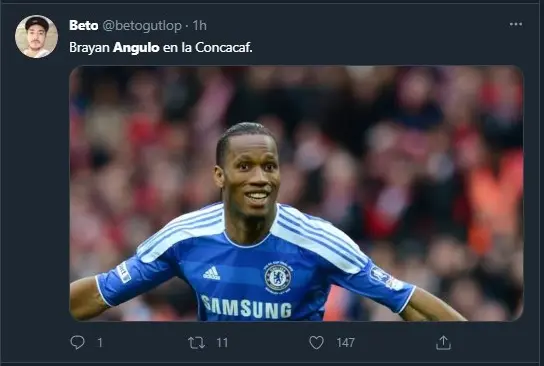Click the like count showing 147

(x=345, y=343)
